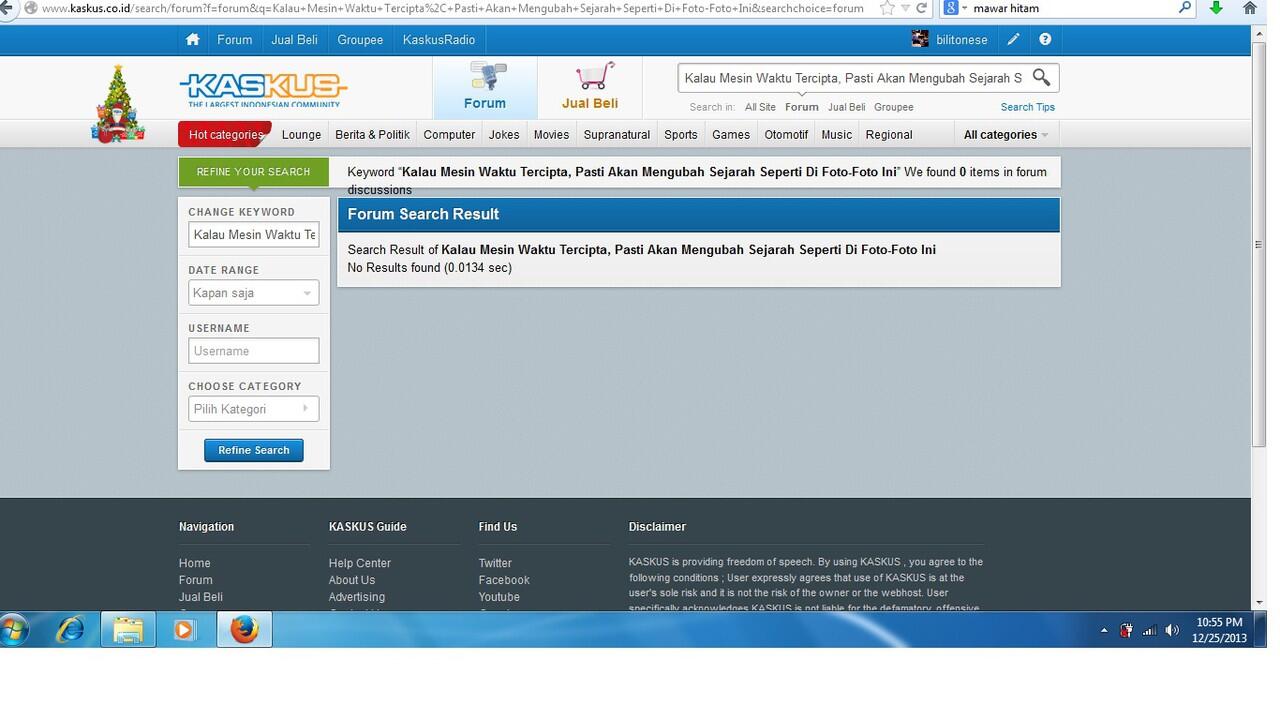Open the Search Tips link

(x=1028, y=107)
